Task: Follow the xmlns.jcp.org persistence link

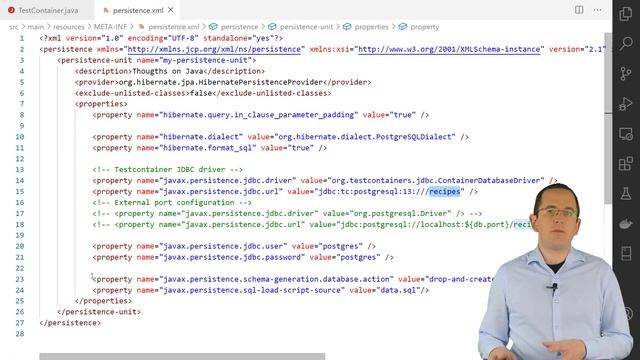Action: [x=214, y=49]
